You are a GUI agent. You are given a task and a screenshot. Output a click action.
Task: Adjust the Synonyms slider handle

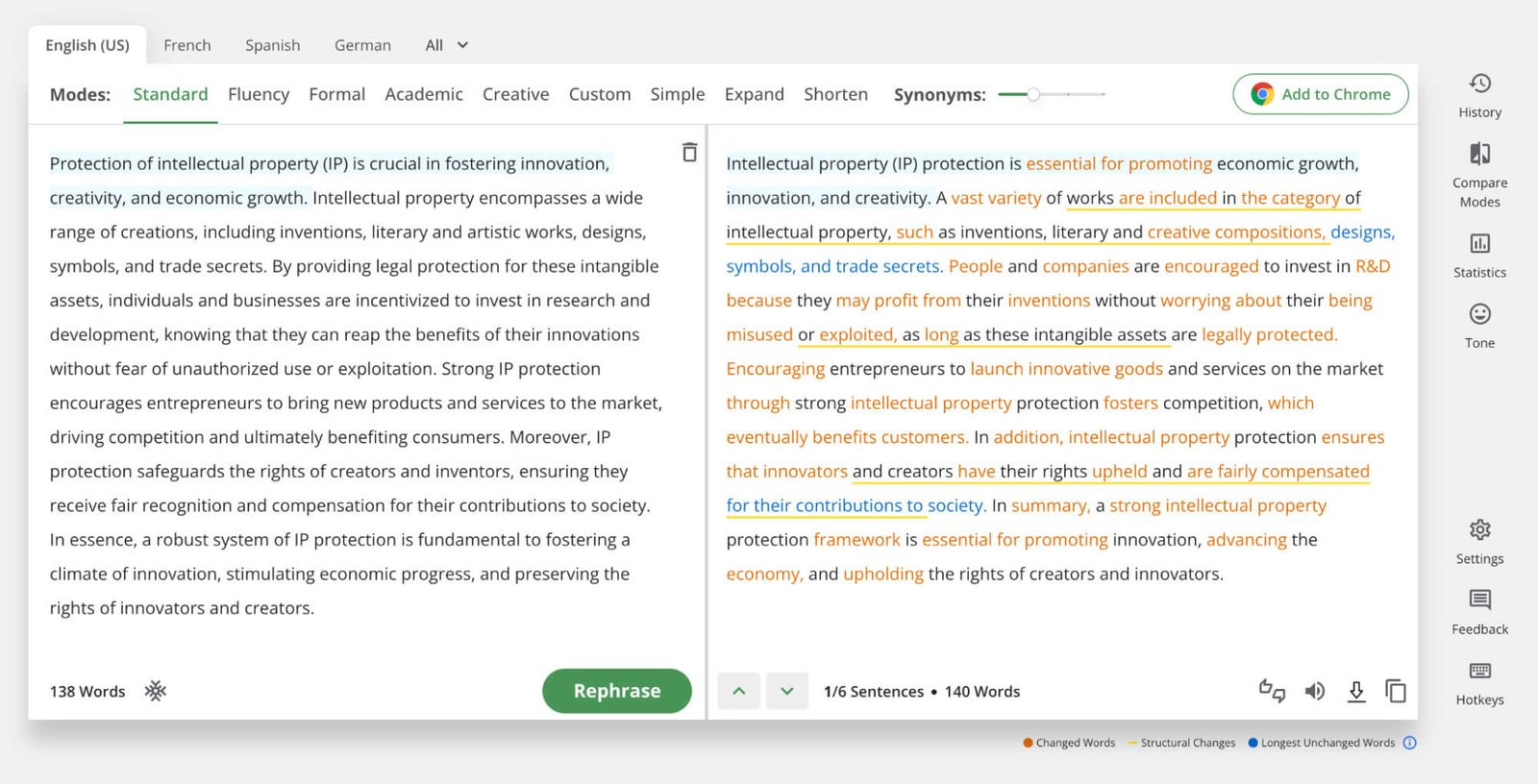point(1033,94)
